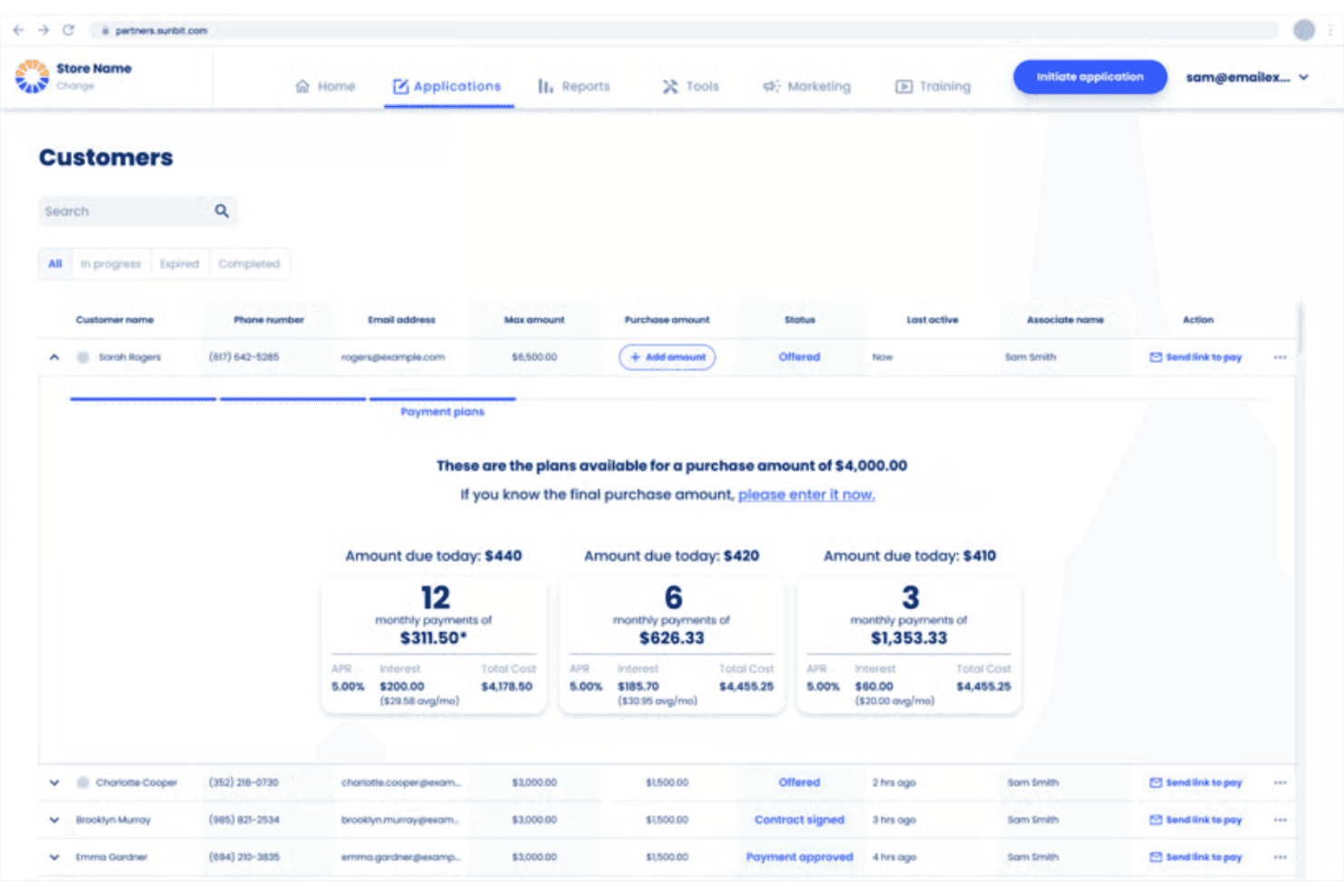Viewport: 1344px width, 896px height.
Task: Go to the Home menu
Action: pyautogui.click(x=325, y=86)
